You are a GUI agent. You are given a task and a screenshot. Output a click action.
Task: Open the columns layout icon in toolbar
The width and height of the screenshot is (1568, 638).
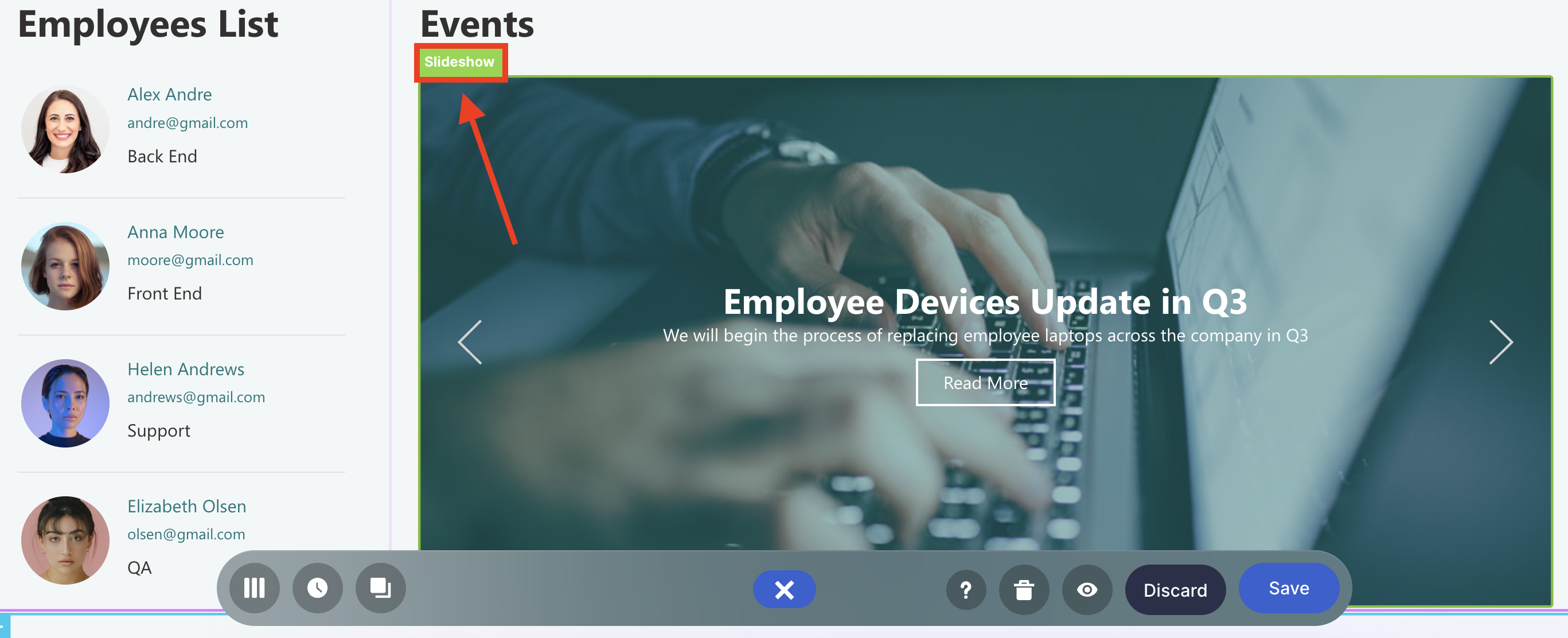(255, 588)
